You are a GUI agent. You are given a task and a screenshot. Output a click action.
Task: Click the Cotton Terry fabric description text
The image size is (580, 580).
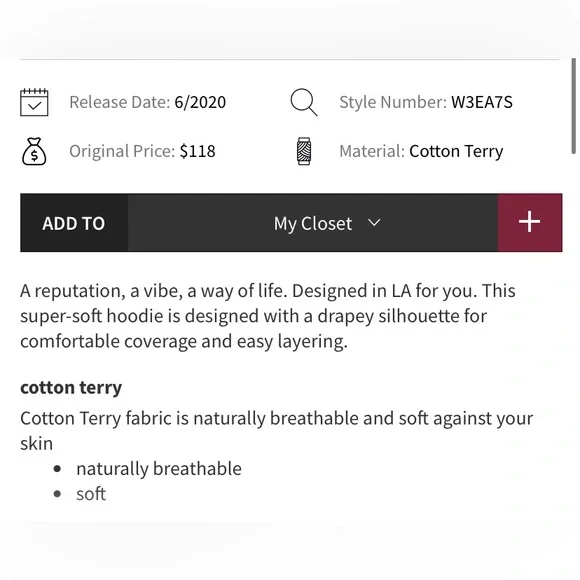click(277, 431)
